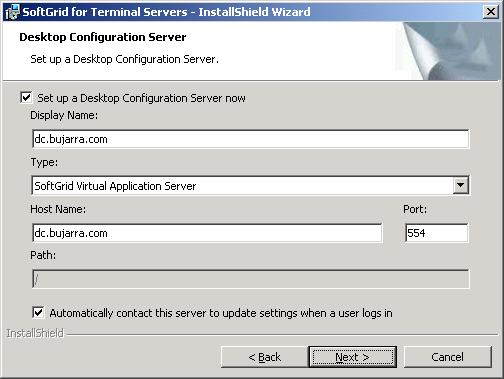Uncheck Set up a Desktop Configuration Server now
This screenshot has height=379, width=504.
point(26,98)
